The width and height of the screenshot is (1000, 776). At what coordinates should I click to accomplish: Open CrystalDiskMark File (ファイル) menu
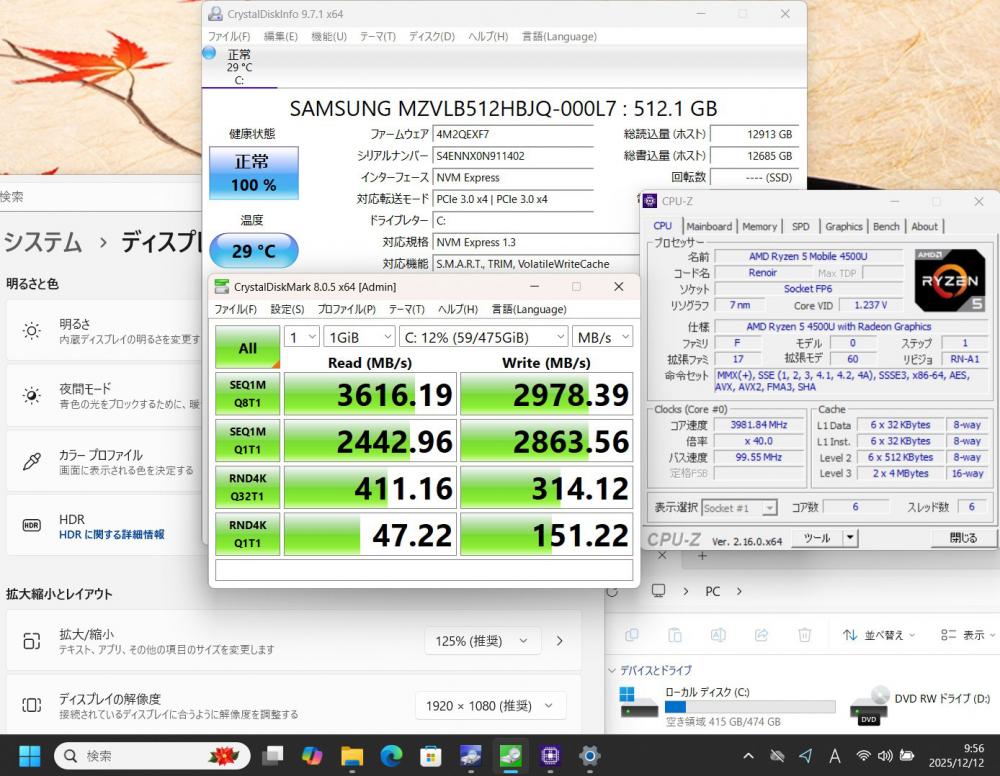coord(235,309)
